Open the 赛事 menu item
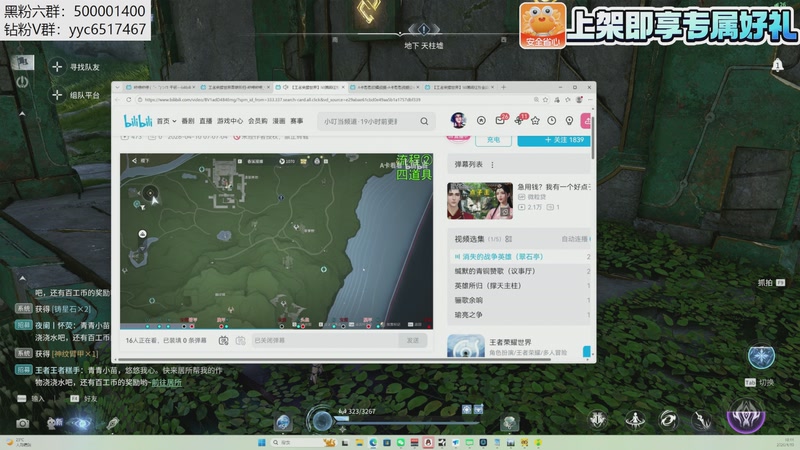The image size is (800, 450). (296, 121)
